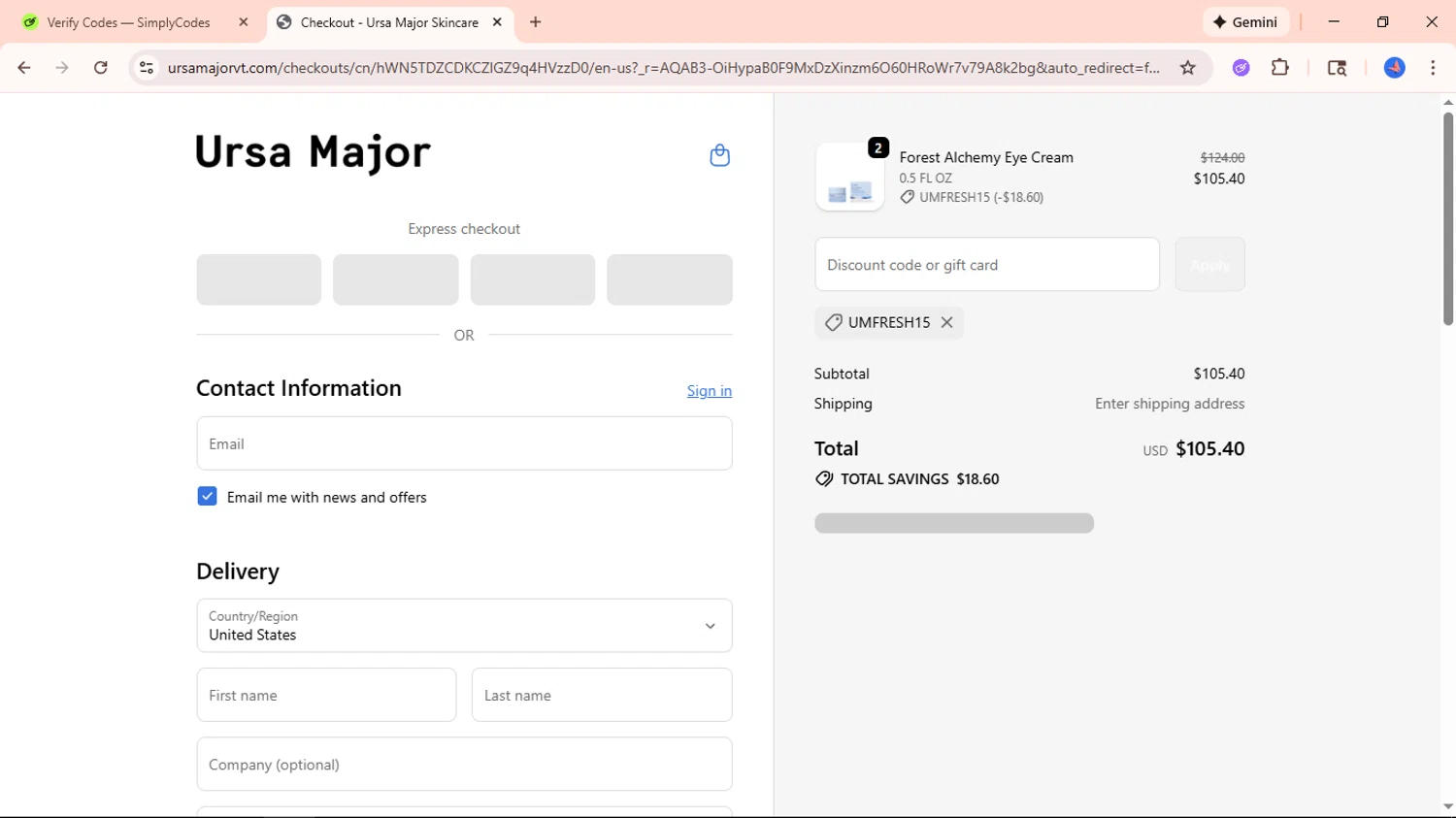
Task: Open Chrome's three-dot menu
Action: click(1433, 68)
